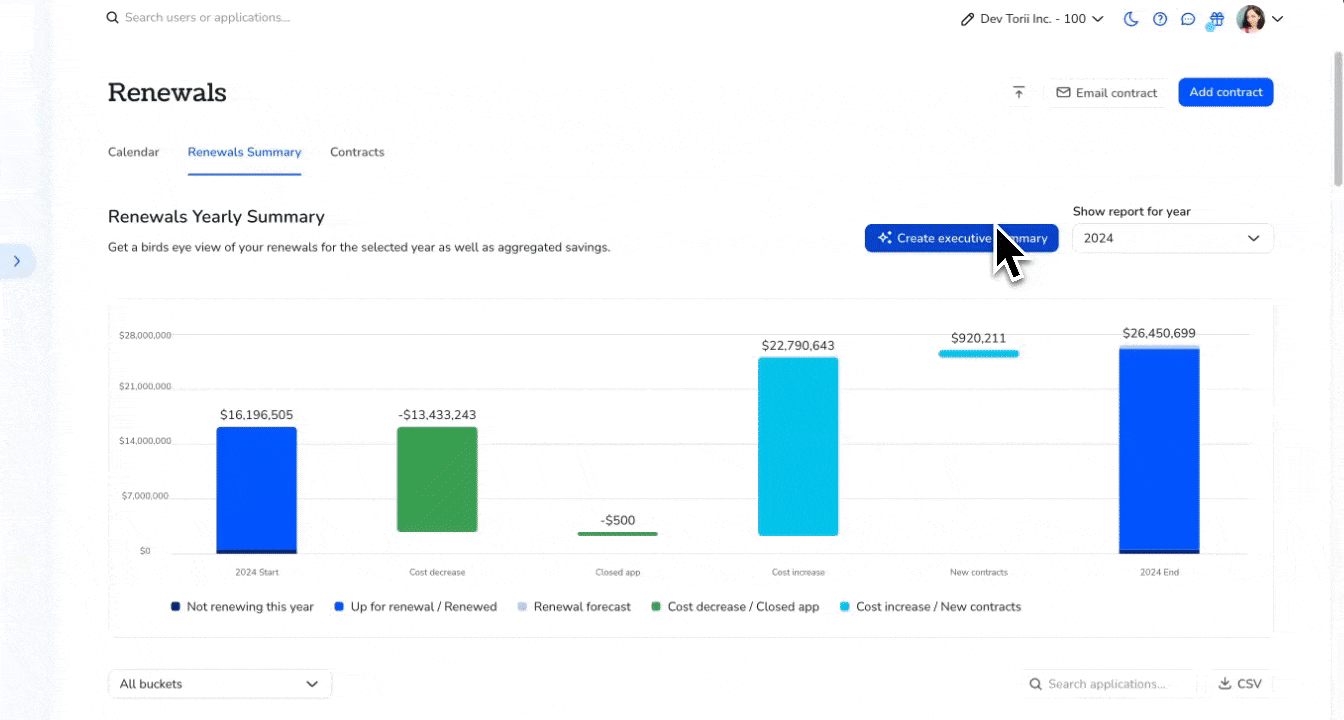Screen dimensions: 1344x720
Task: Click the green Cost decrease bar in chart
Action: pyautogui.click(x=437, y=480)
